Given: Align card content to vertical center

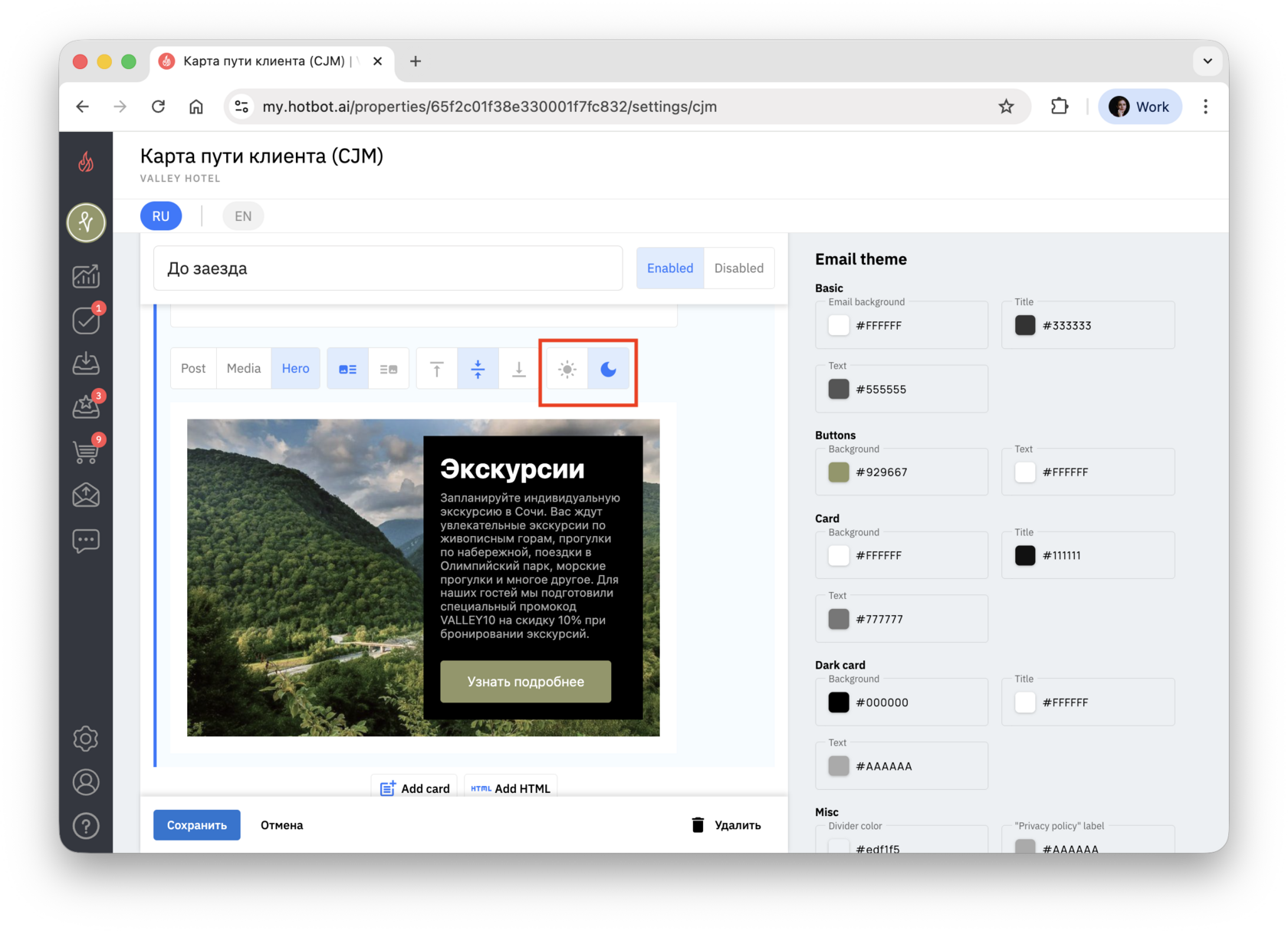Looking at the screenshot, I should [478, 369].
